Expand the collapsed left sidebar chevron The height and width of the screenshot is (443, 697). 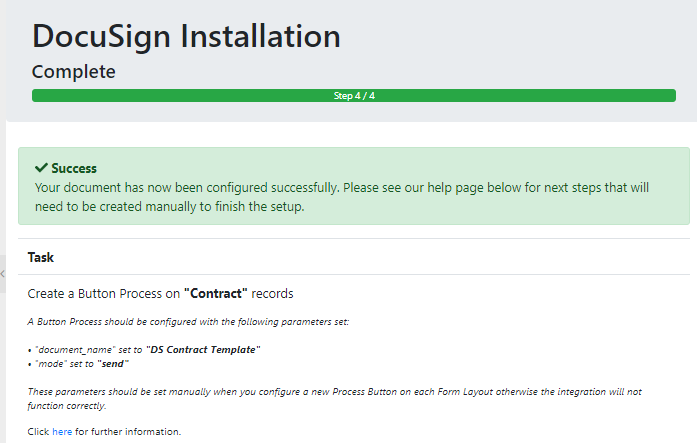point(3,274)
